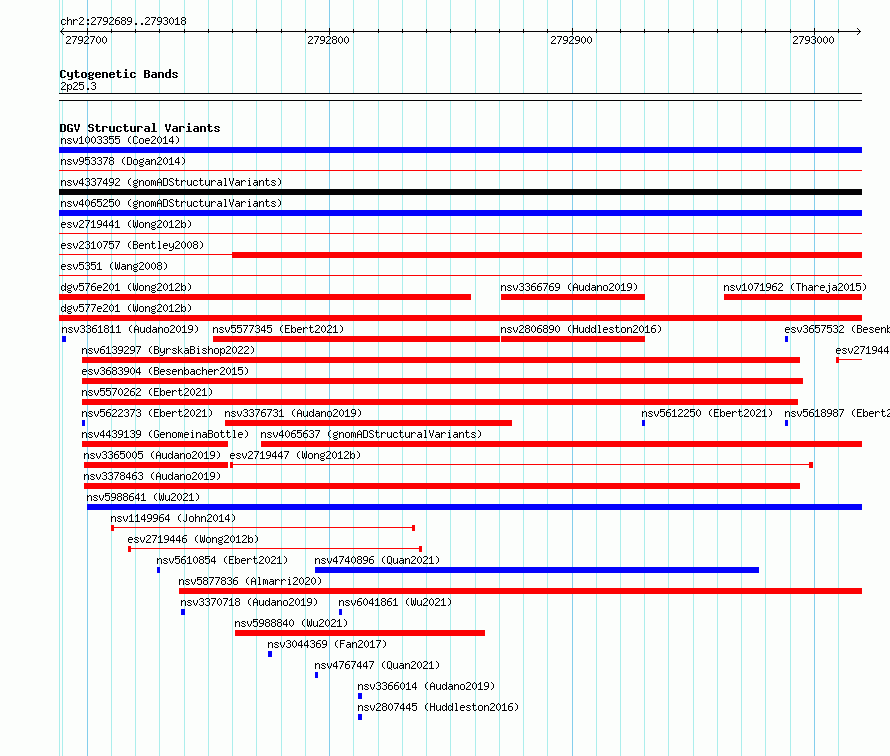Viewport: 890px width, 756px height.
Task: Open dgv576e201 (Wong2012b) label
Action: pyautogui.click(x=126, y=287)
